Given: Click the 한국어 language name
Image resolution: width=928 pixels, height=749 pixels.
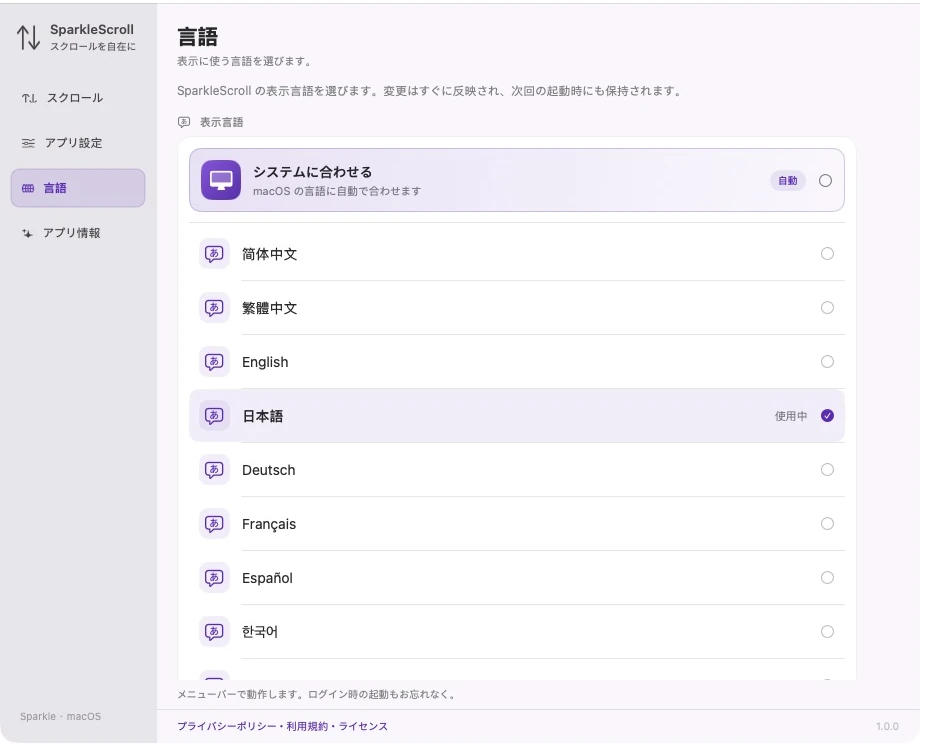Looking at the screenshot, I should coord(260,632).
